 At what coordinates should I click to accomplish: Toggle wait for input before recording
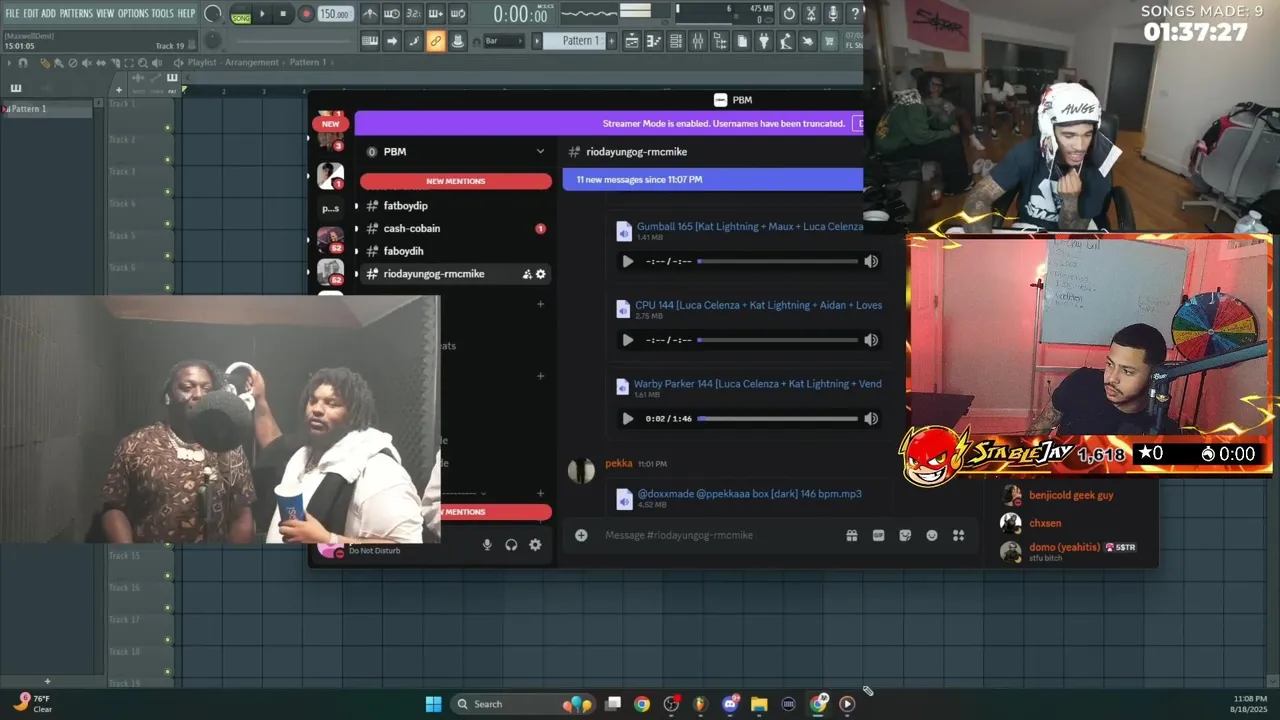pyautogui.click(x=391, y=14)
